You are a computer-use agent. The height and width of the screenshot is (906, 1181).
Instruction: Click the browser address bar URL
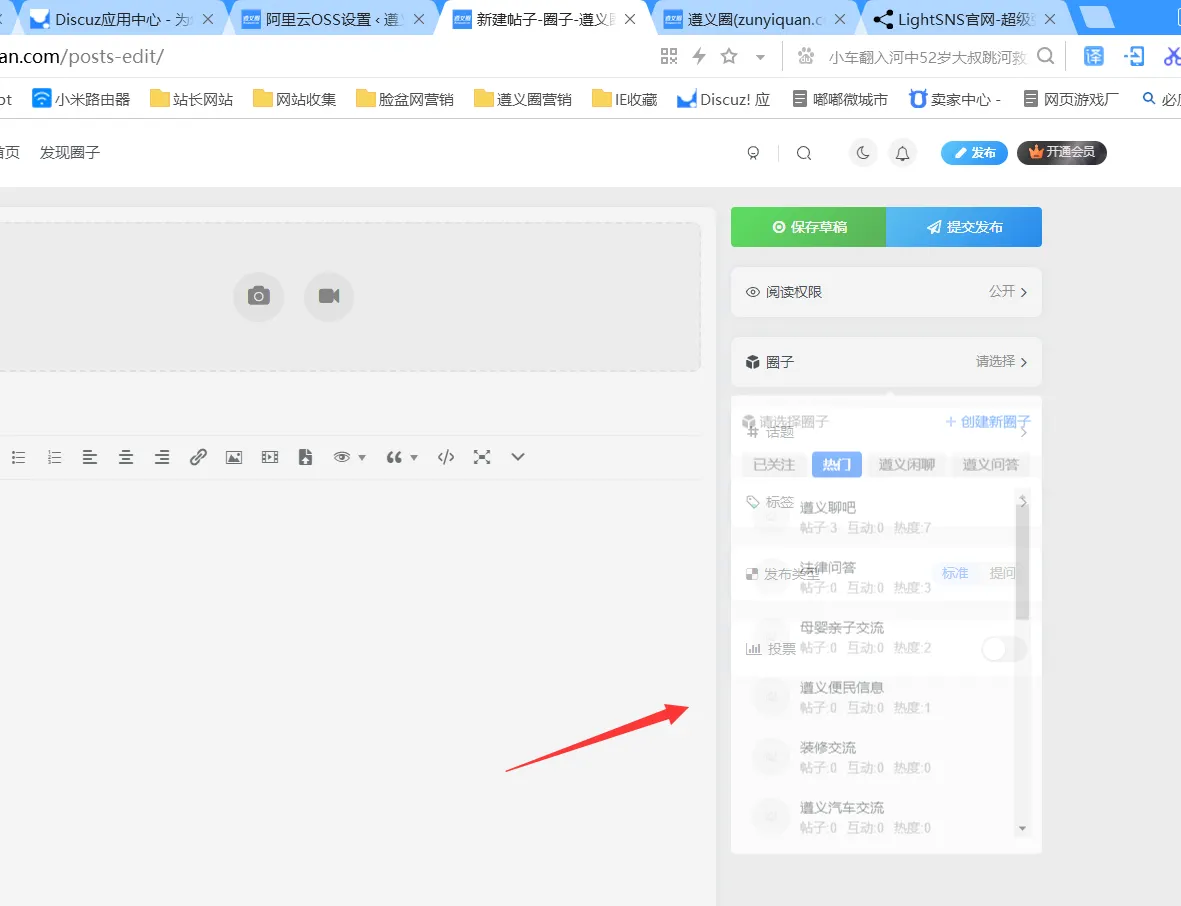tap(82, 56)
